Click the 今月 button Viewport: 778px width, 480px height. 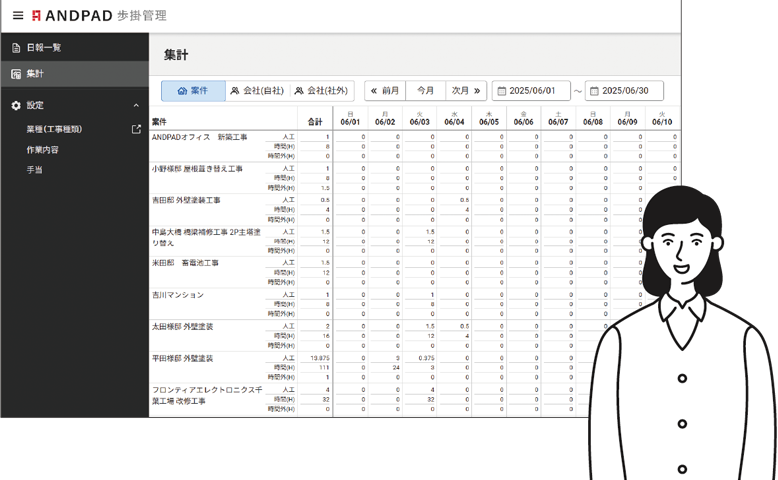(425, 91)
